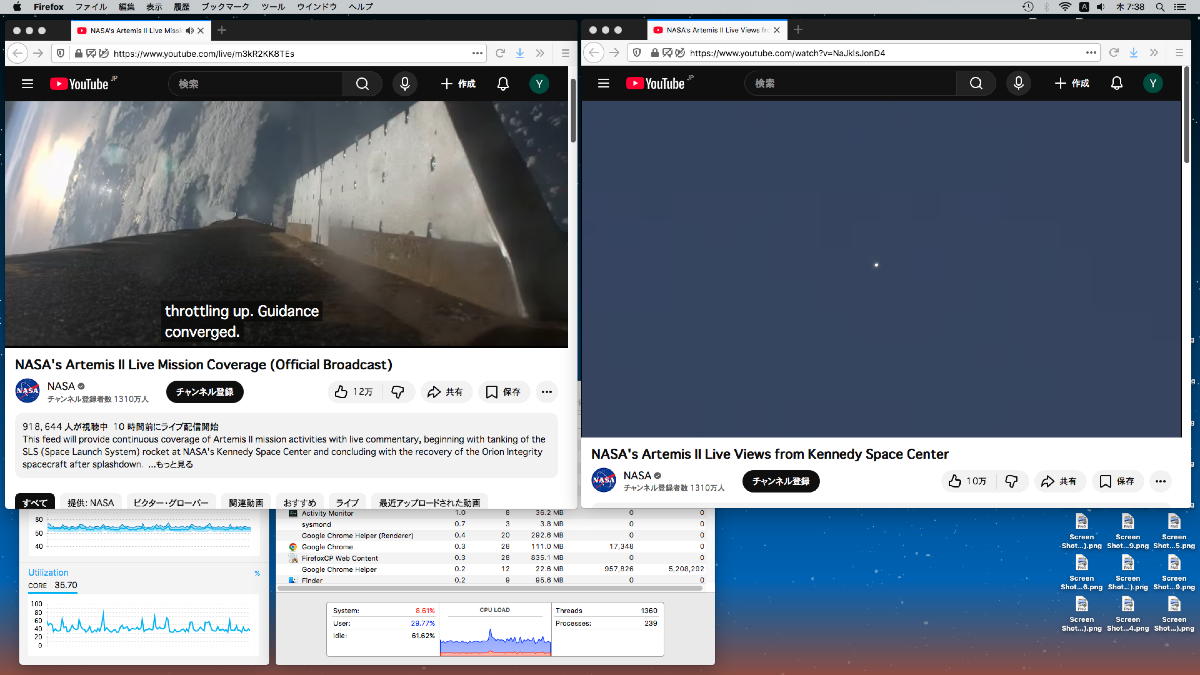Open new tab in right Firefox window
Image resolution: width=1200 pixels, height=675 pixels.
(798, 30)
